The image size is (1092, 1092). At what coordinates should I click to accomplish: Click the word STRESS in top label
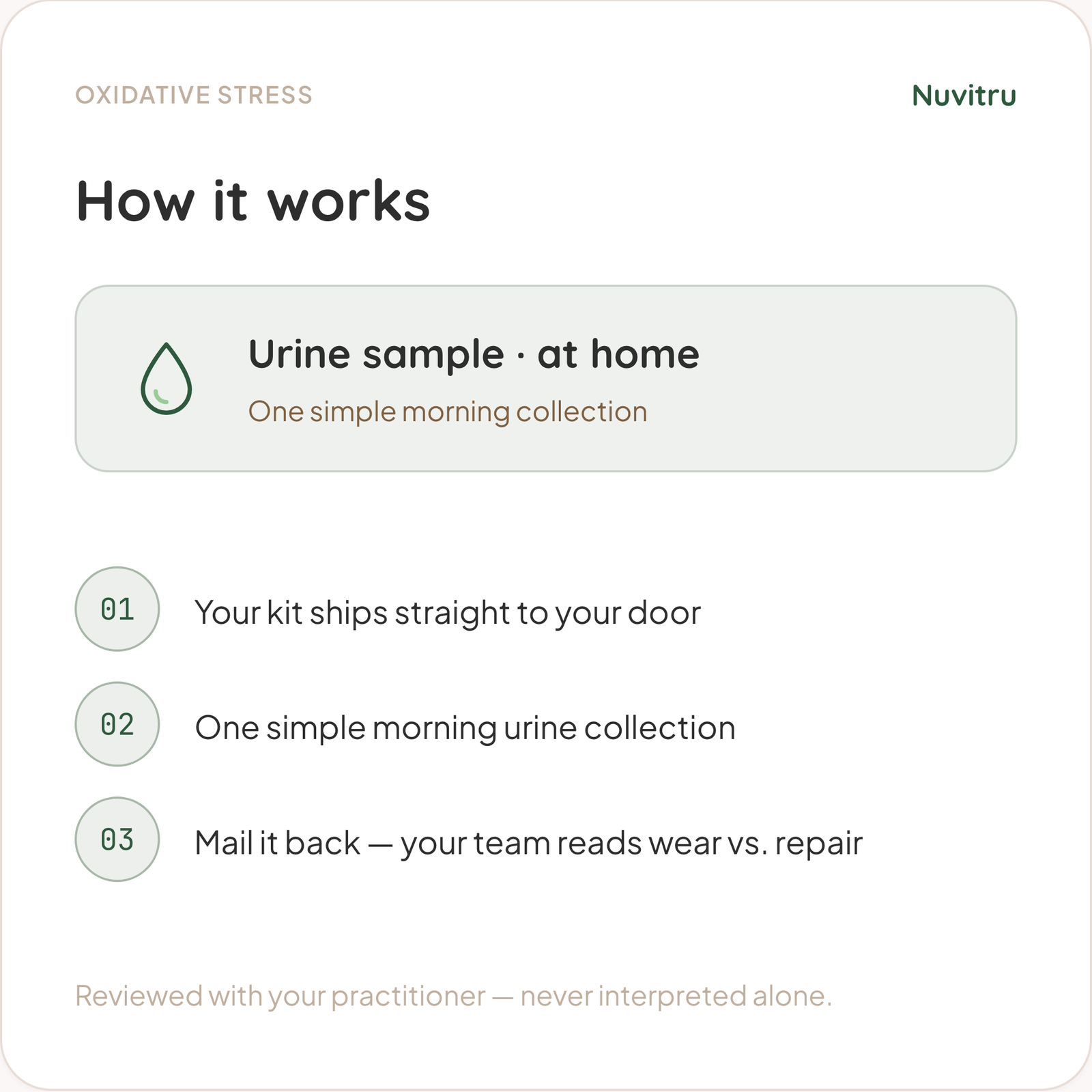[265, 95]
